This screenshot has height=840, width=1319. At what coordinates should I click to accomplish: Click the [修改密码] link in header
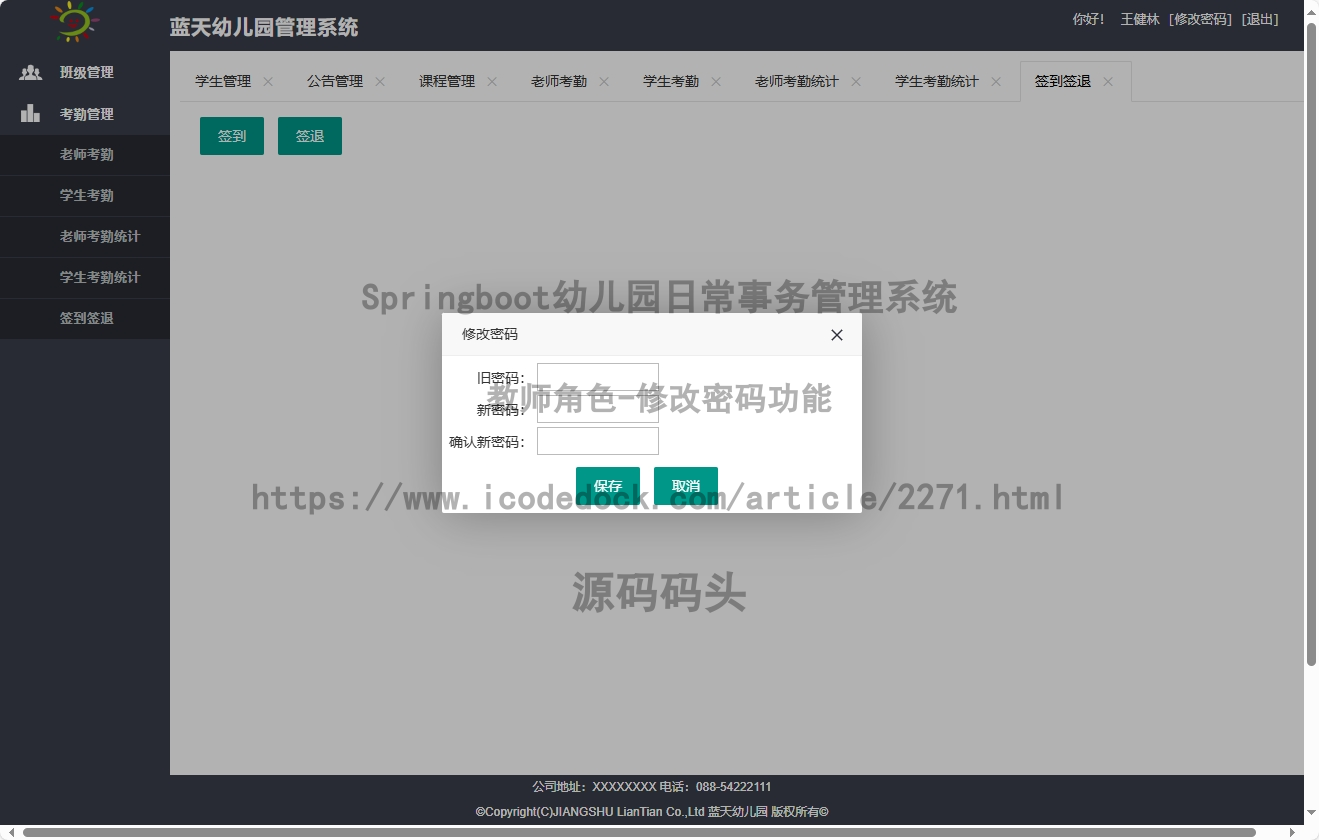point(1200,19)
